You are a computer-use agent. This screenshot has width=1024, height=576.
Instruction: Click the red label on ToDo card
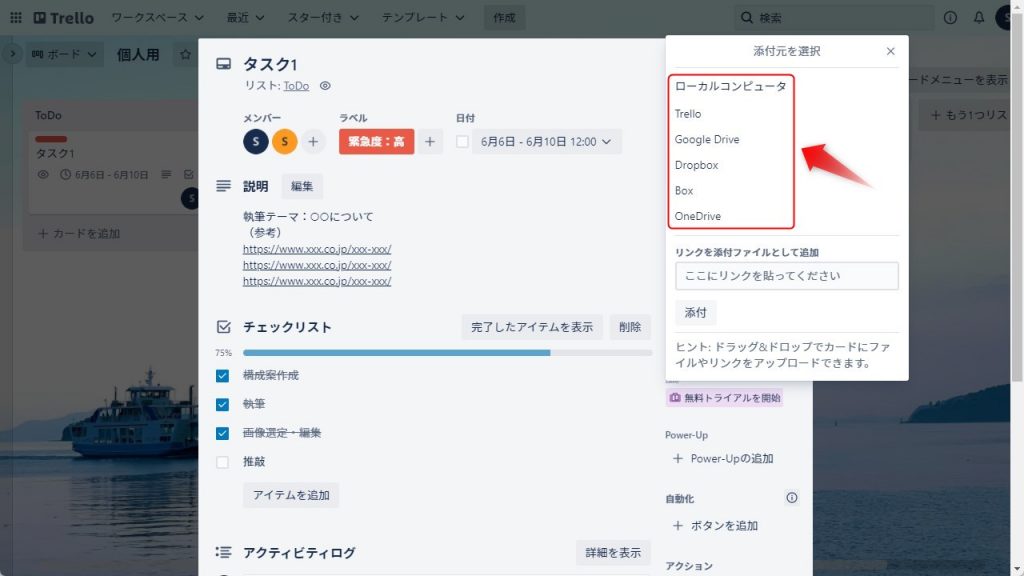click(x=51, y=139)
